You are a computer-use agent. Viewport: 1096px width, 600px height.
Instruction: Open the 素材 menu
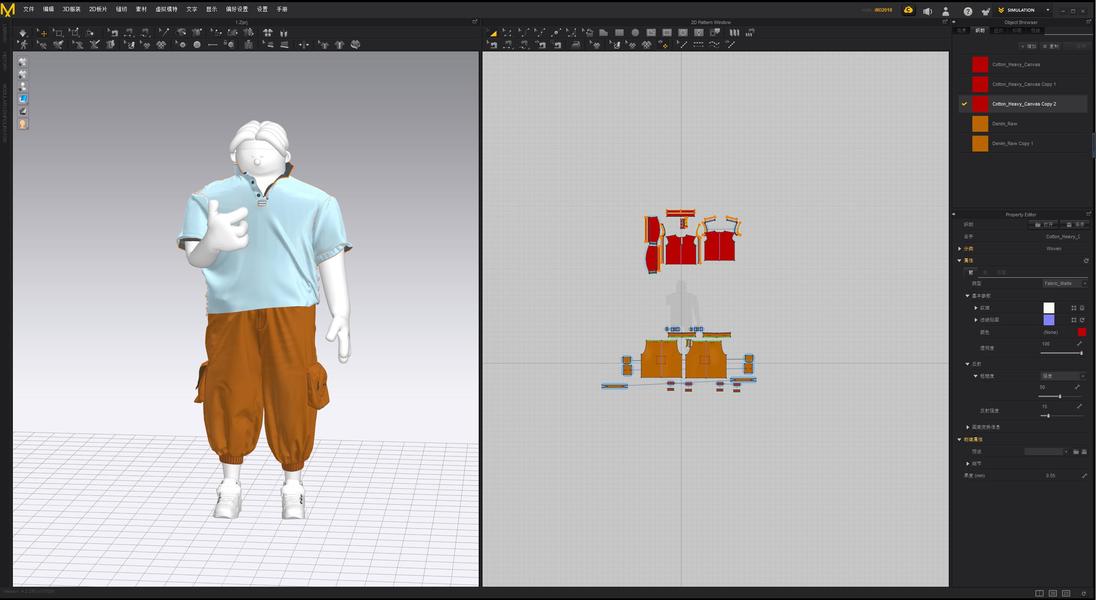(141, 9)
